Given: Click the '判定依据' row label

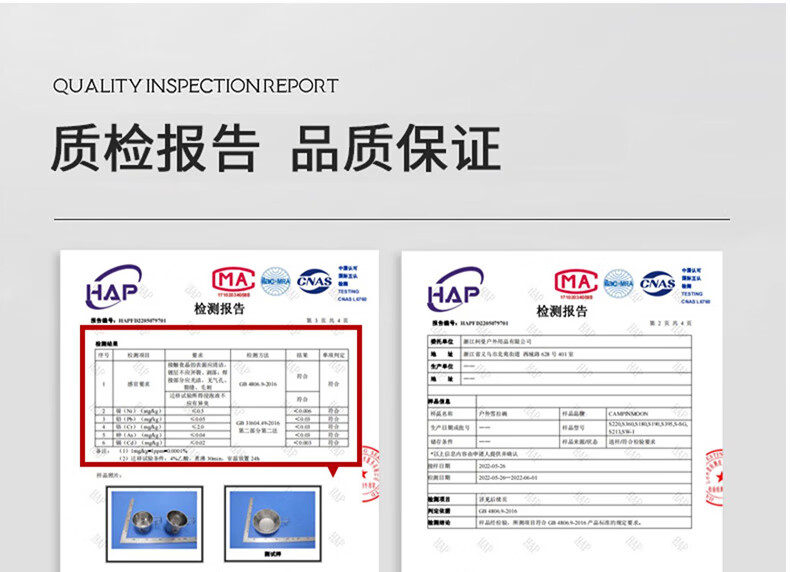Looking at the screenshot, I should 441,511.
